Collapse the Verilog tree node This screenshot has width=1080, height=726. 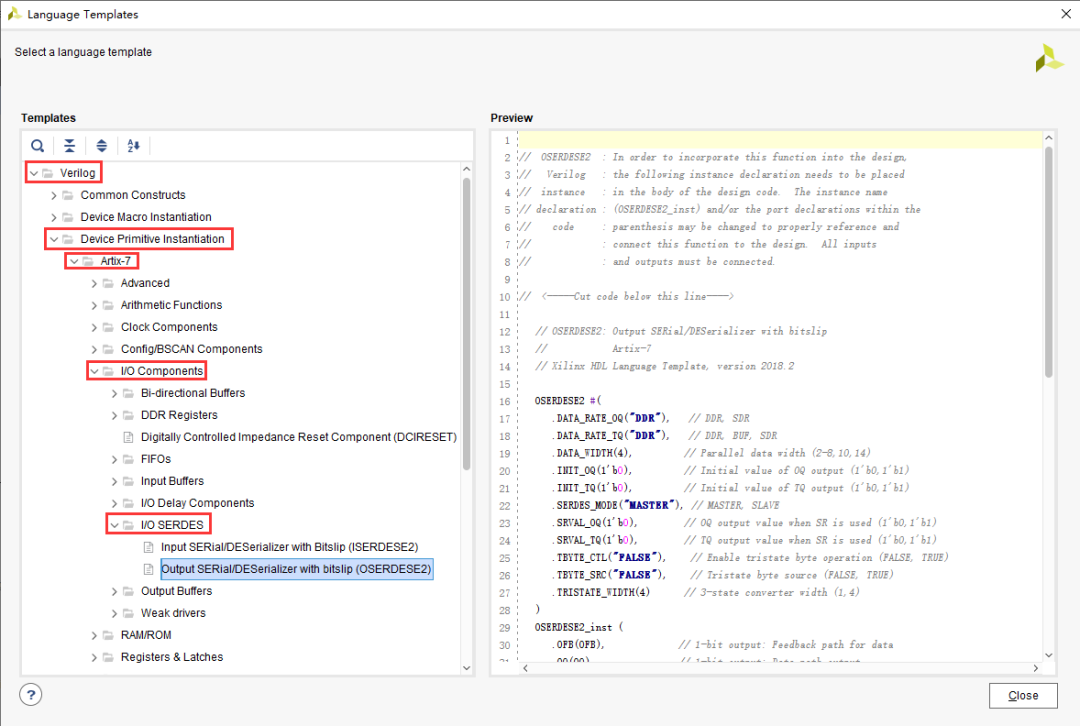pyautogui.click(x=34, y=173)
